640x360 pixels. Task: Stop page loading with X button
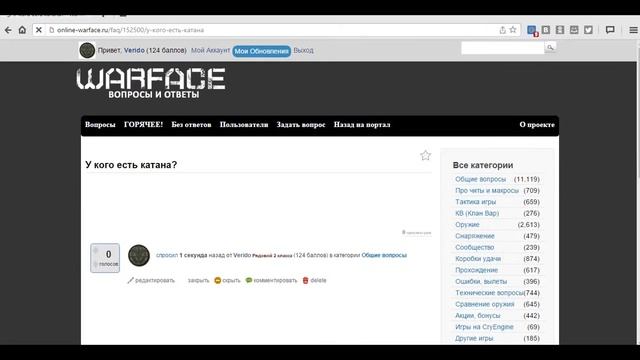[39, 30]
